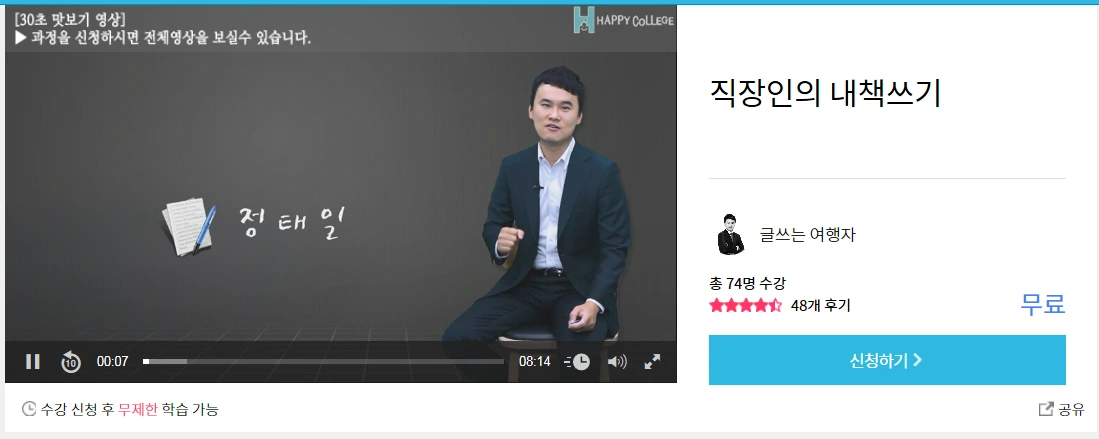Switch the video to fullscreen mode
The height and width of the screenshot is (439, 1099).
(x=652, y=362)
